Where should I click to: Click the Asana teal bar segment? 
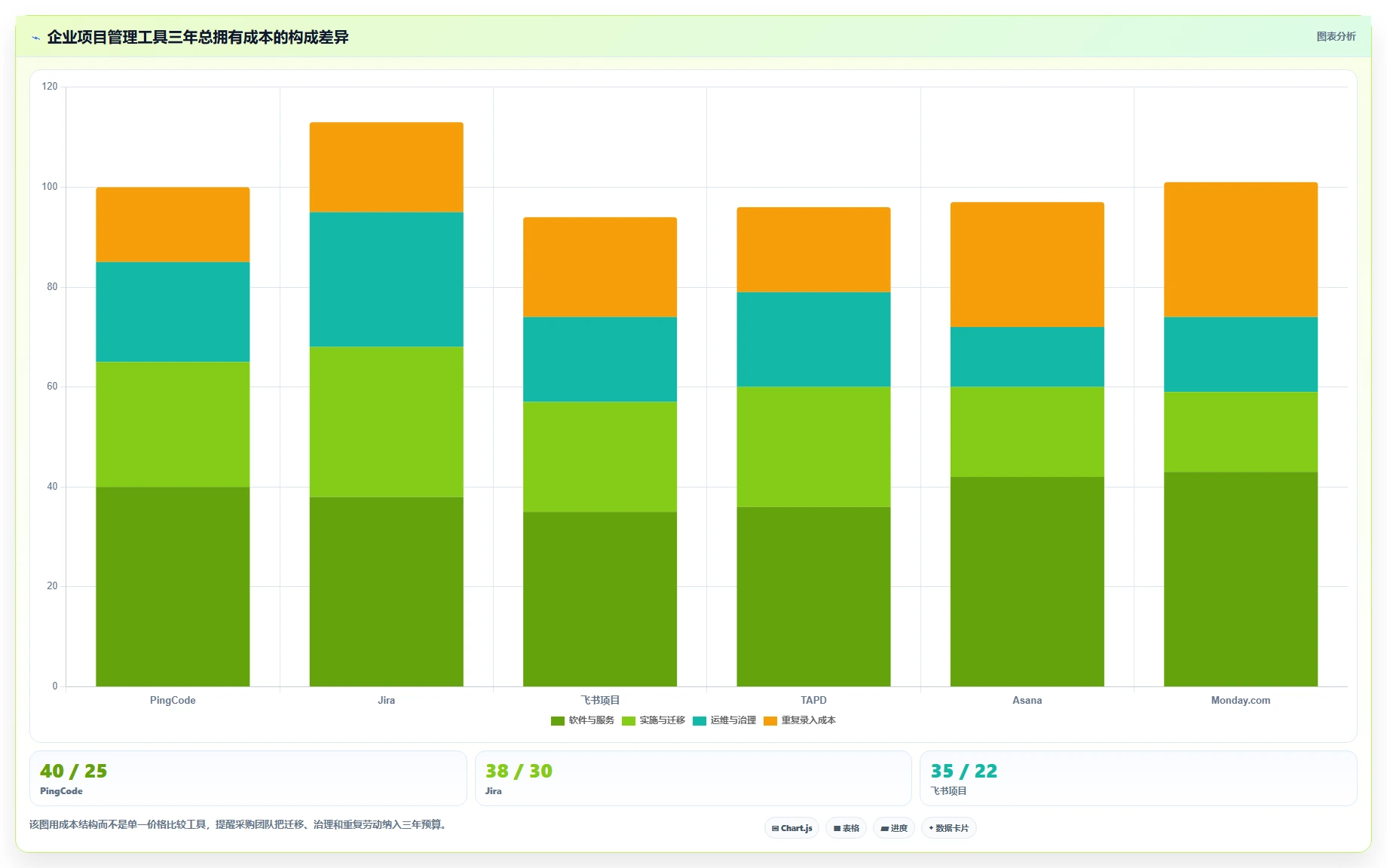coord(1027,357)
